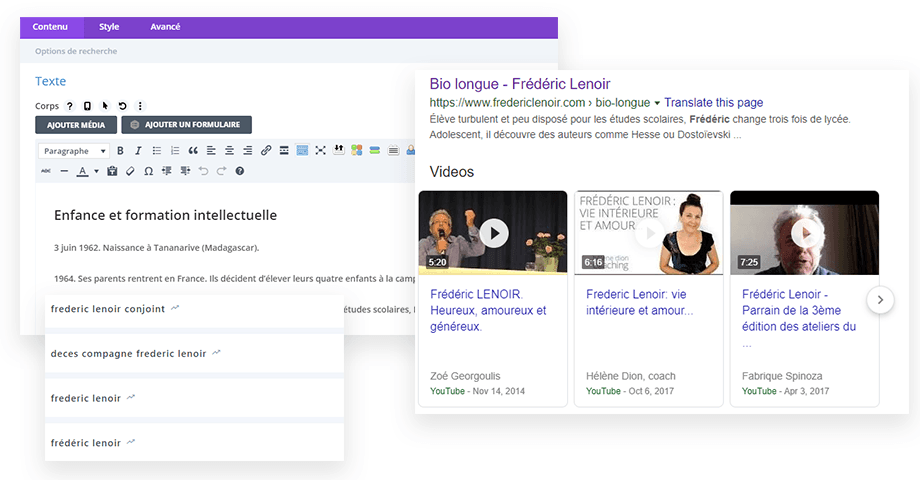Click the bulleted list icon
The height and width of the screenshot is (480, 920).
click(x=156, y=151)
